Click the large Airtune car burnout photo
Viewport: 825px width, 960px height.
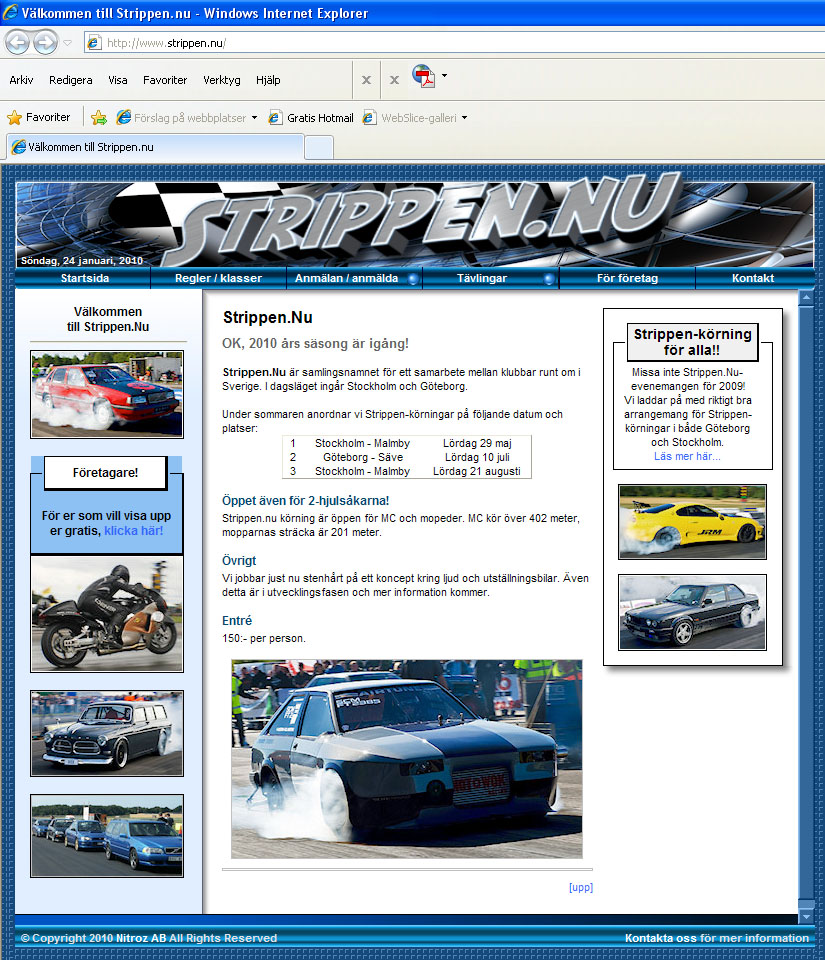[407, 759]
